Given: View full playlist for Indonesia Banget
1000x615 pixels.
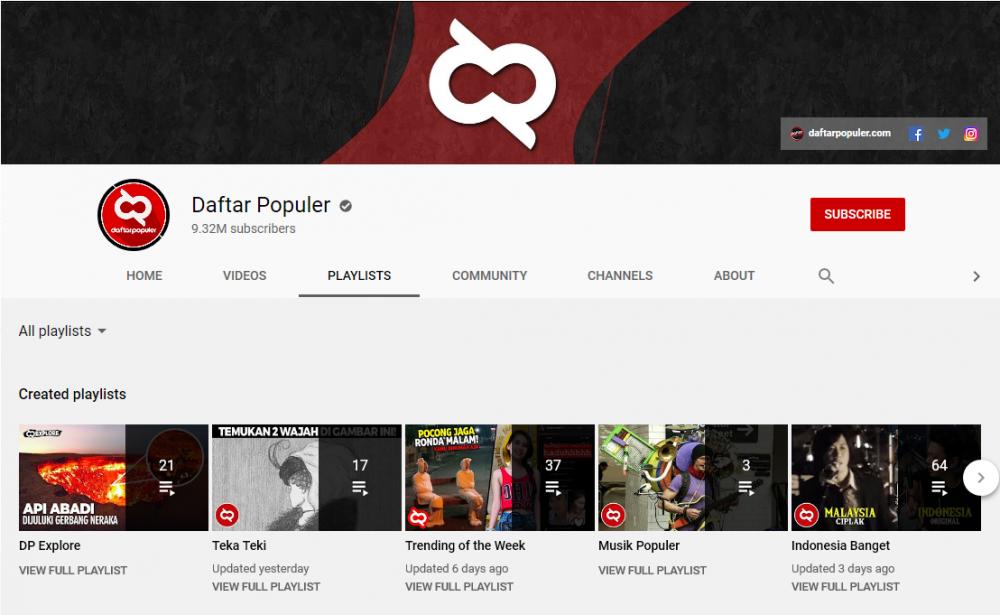Looking at the screenshot, I should point(846,586).
